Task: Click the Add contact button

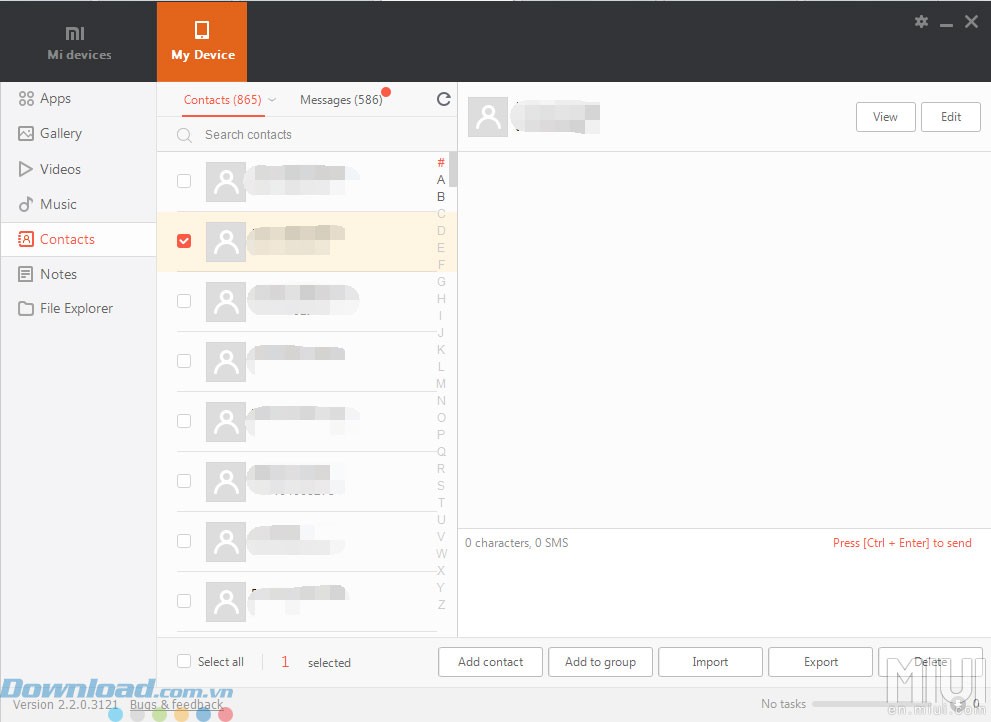Action: [490, 662]
